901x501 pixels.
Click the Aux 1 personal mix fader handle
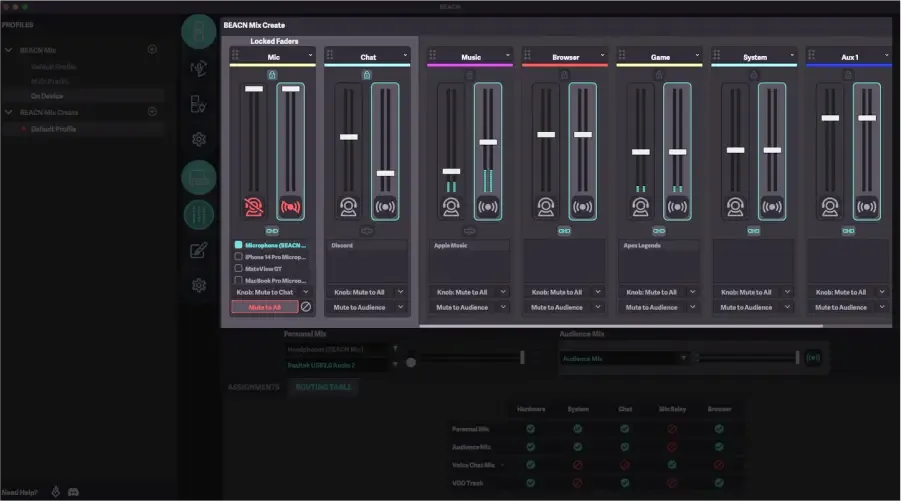[x=830, y=118]
